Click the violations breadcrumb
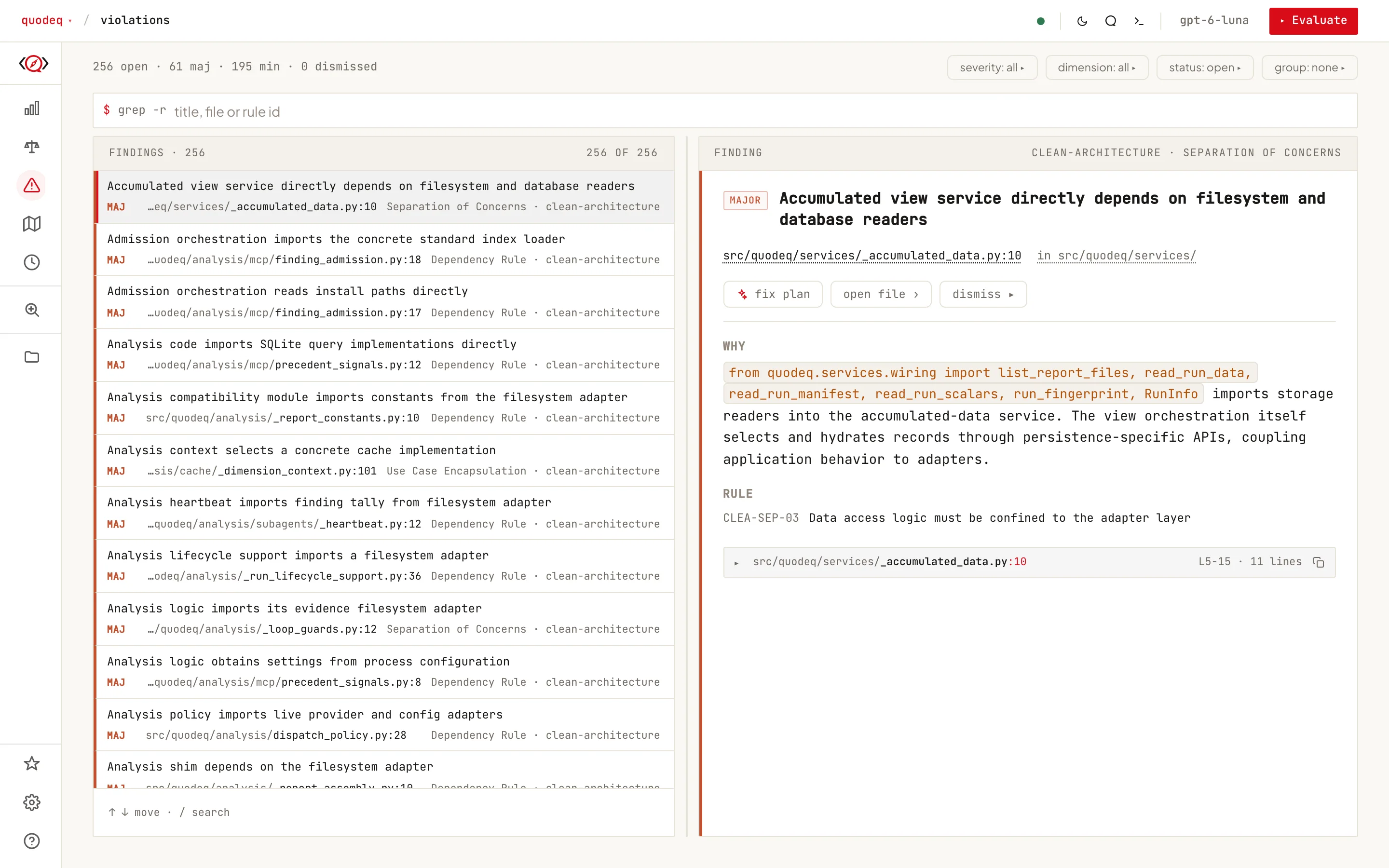This screenshot has height=868, width=1389. coord(135,21)
